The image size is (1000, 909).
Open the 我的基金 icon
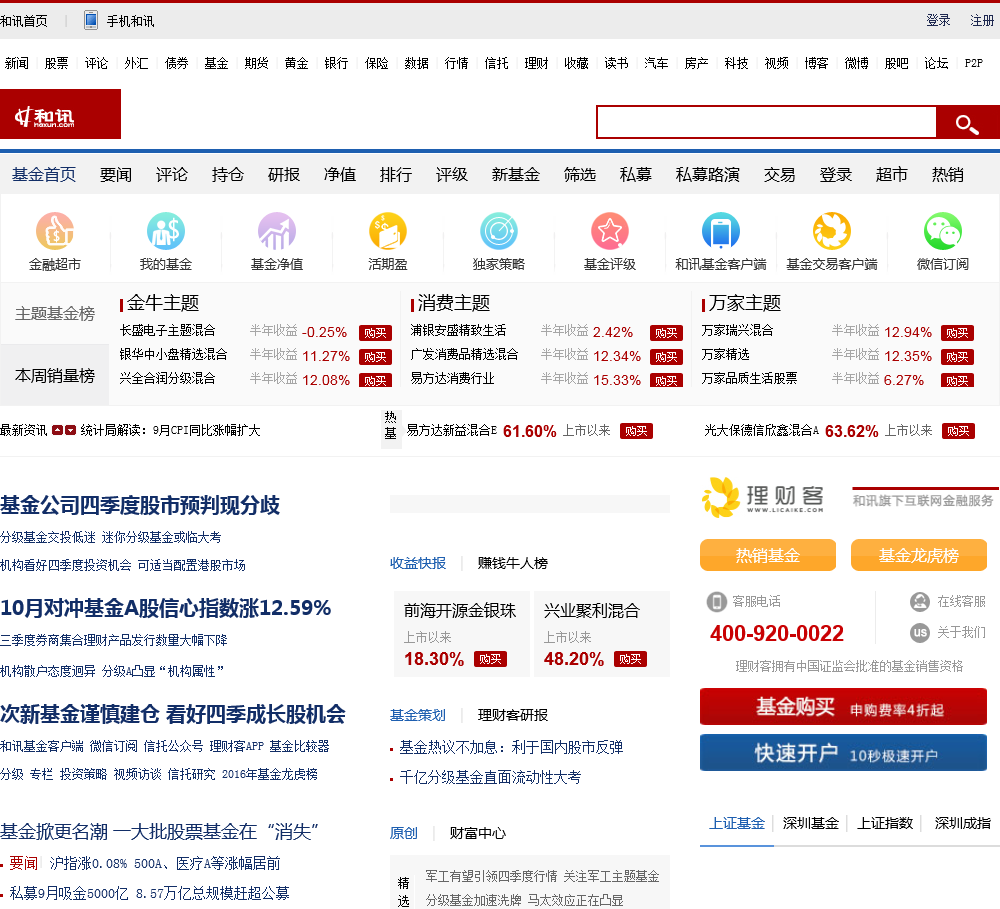coord(166,231)
